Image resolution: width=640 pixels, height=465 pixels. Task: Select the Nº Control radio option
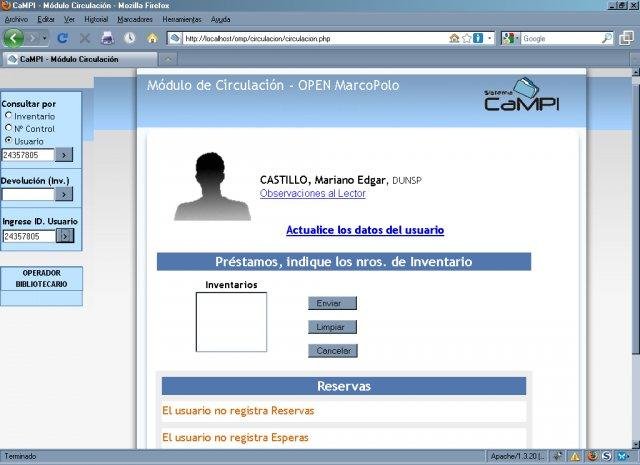pos(8,128)
